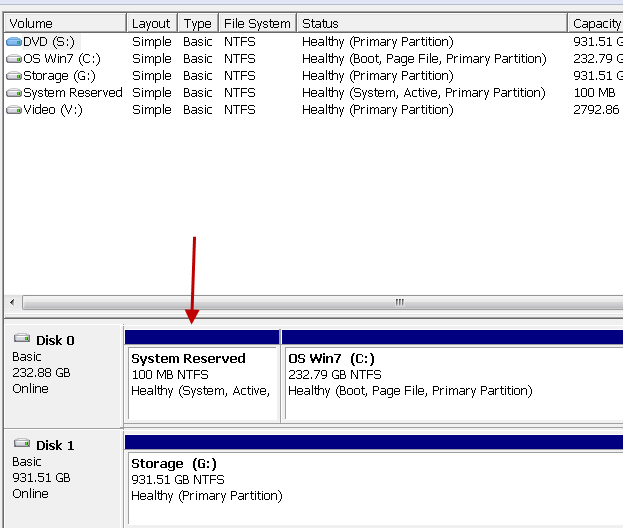The image size is (623, 528).
Task: Sort list by the File System column header
Action: click(257, 23)
